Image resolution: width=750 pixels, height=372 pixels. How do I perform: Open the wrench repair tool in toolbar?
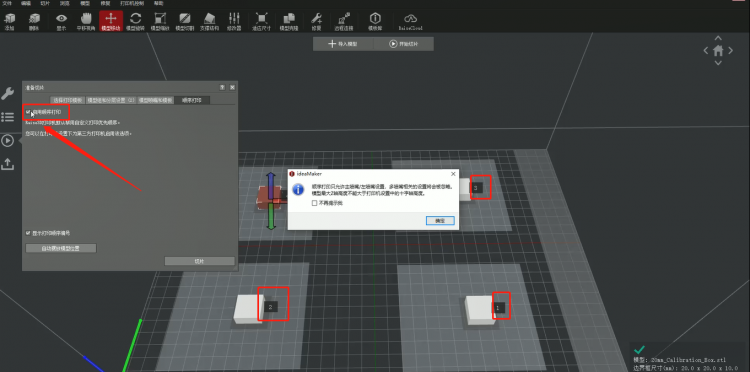pyautogui.click(x=316, y=21)
